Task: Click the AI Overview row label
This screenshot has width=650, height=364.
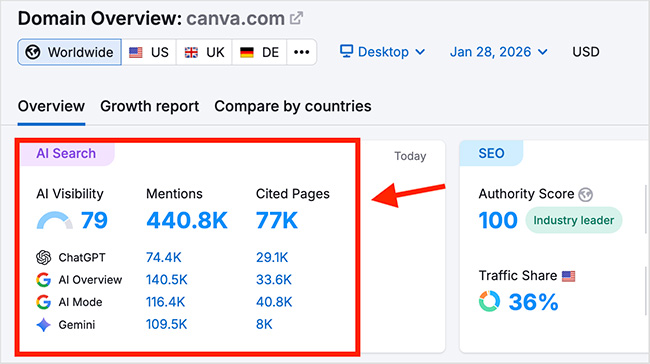Action: pos(90,280)
